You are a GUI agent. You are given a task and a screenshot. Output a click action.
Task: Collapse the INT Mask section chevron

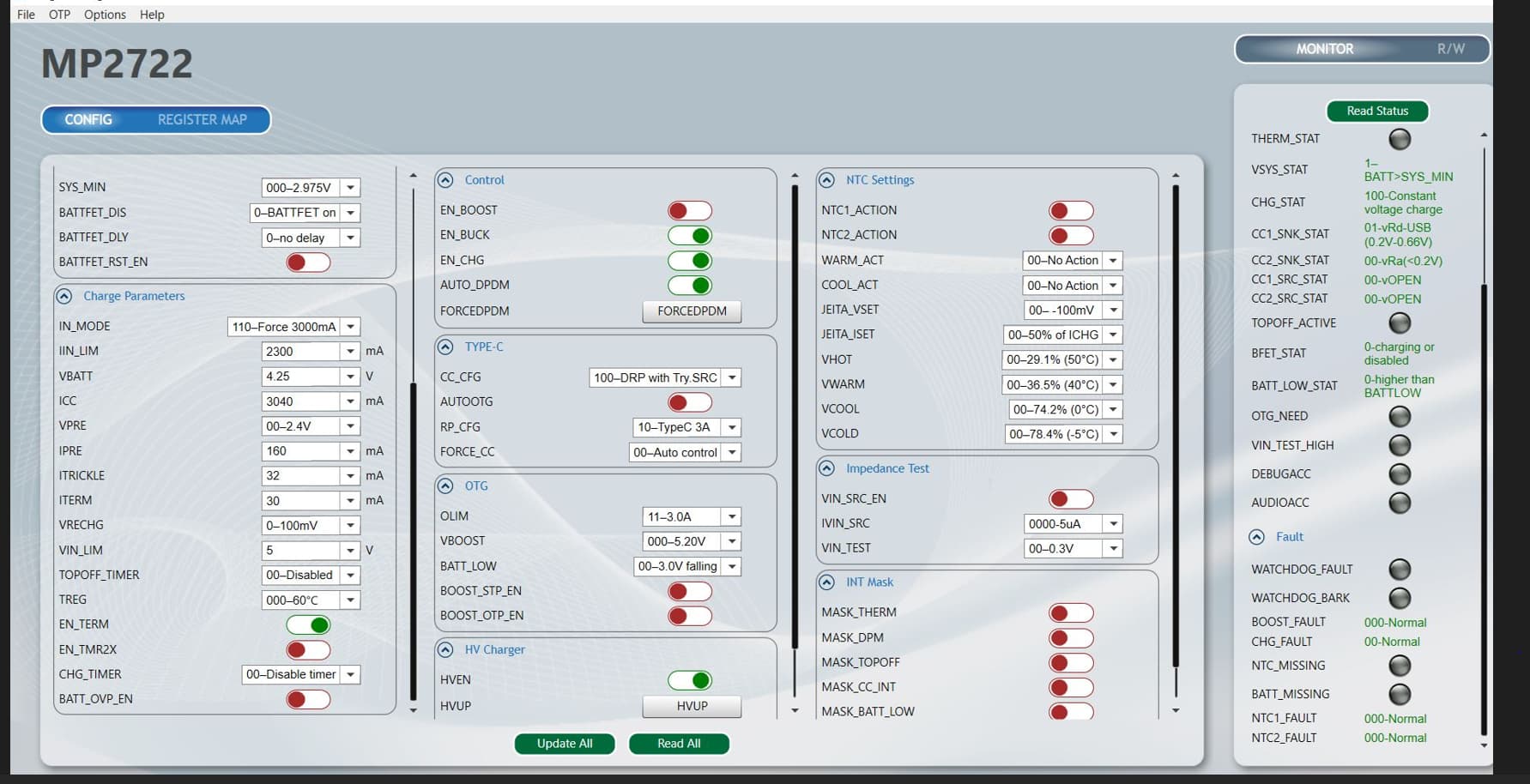826,582
